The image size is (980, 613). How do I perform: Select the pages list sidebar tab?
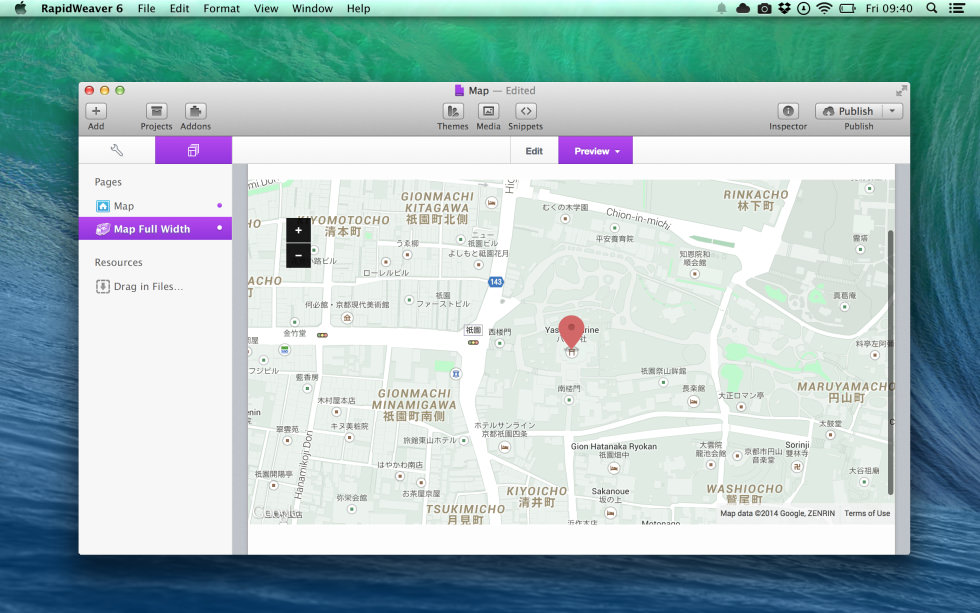(193, 151)
